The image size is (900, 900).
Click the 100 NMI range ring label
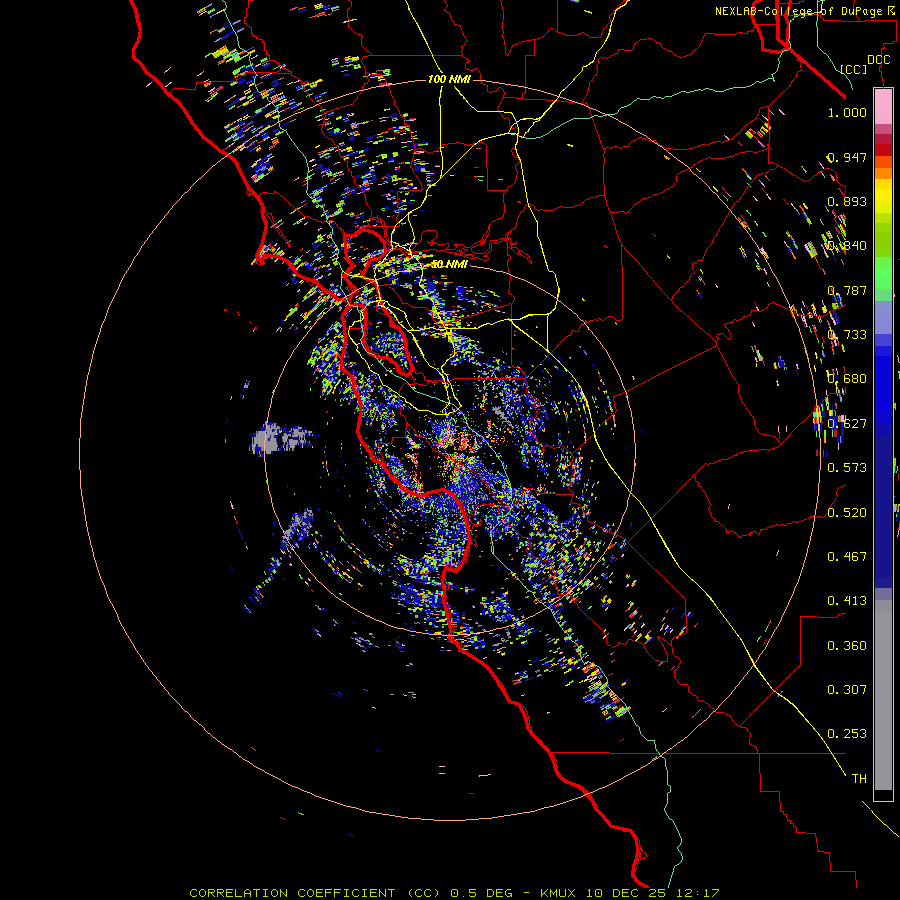[449, 79]
